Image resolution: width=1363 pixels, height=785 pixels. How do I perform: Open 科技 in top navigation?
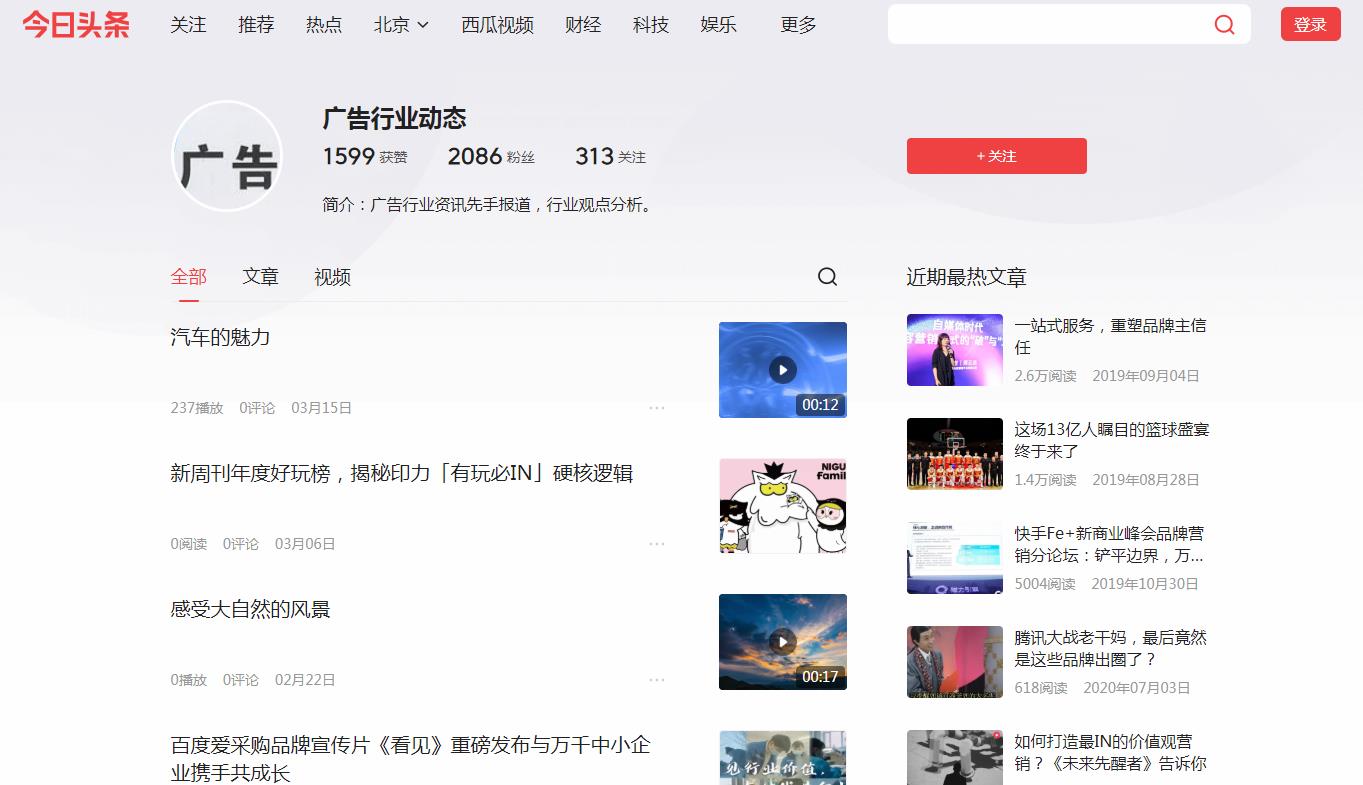click(651, 25)
